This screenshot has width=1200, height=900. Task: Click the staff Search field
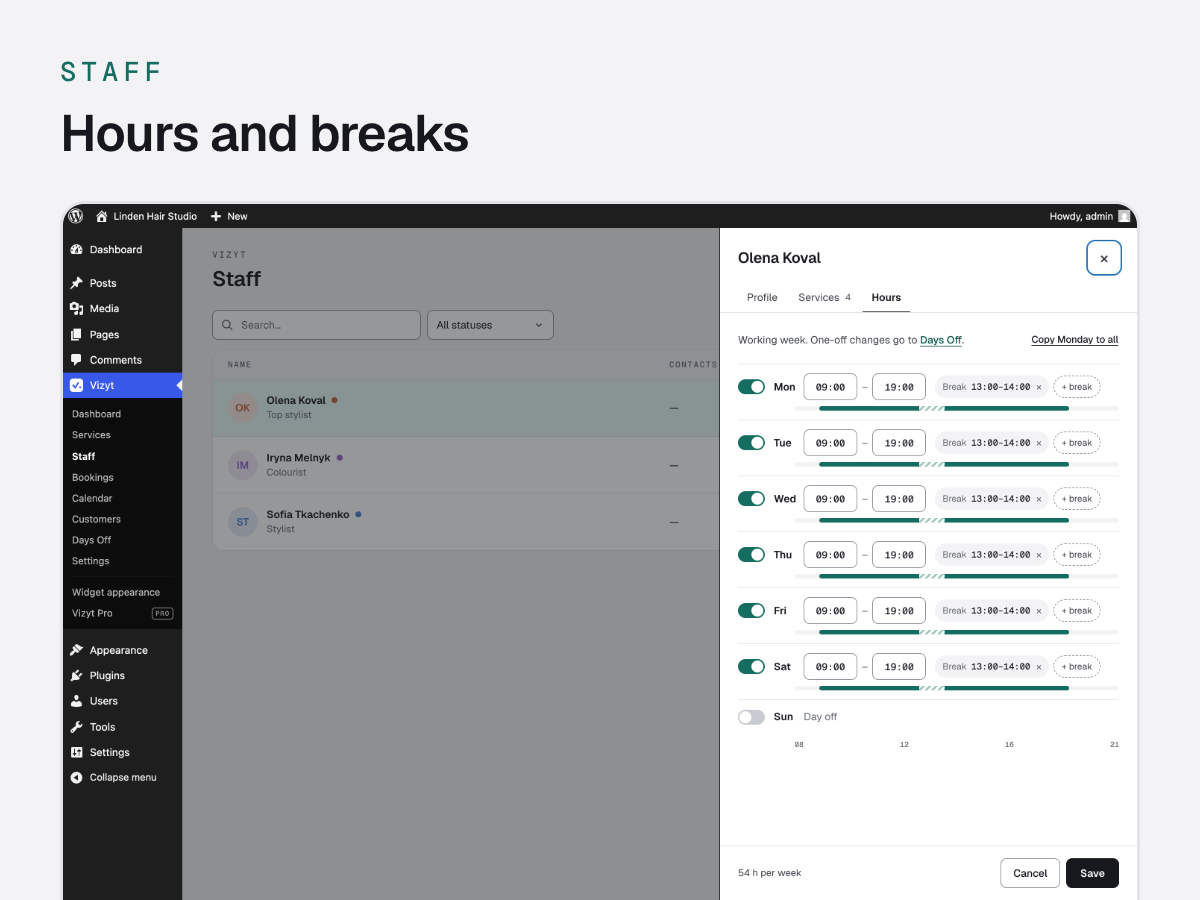[x=316, y=325]
